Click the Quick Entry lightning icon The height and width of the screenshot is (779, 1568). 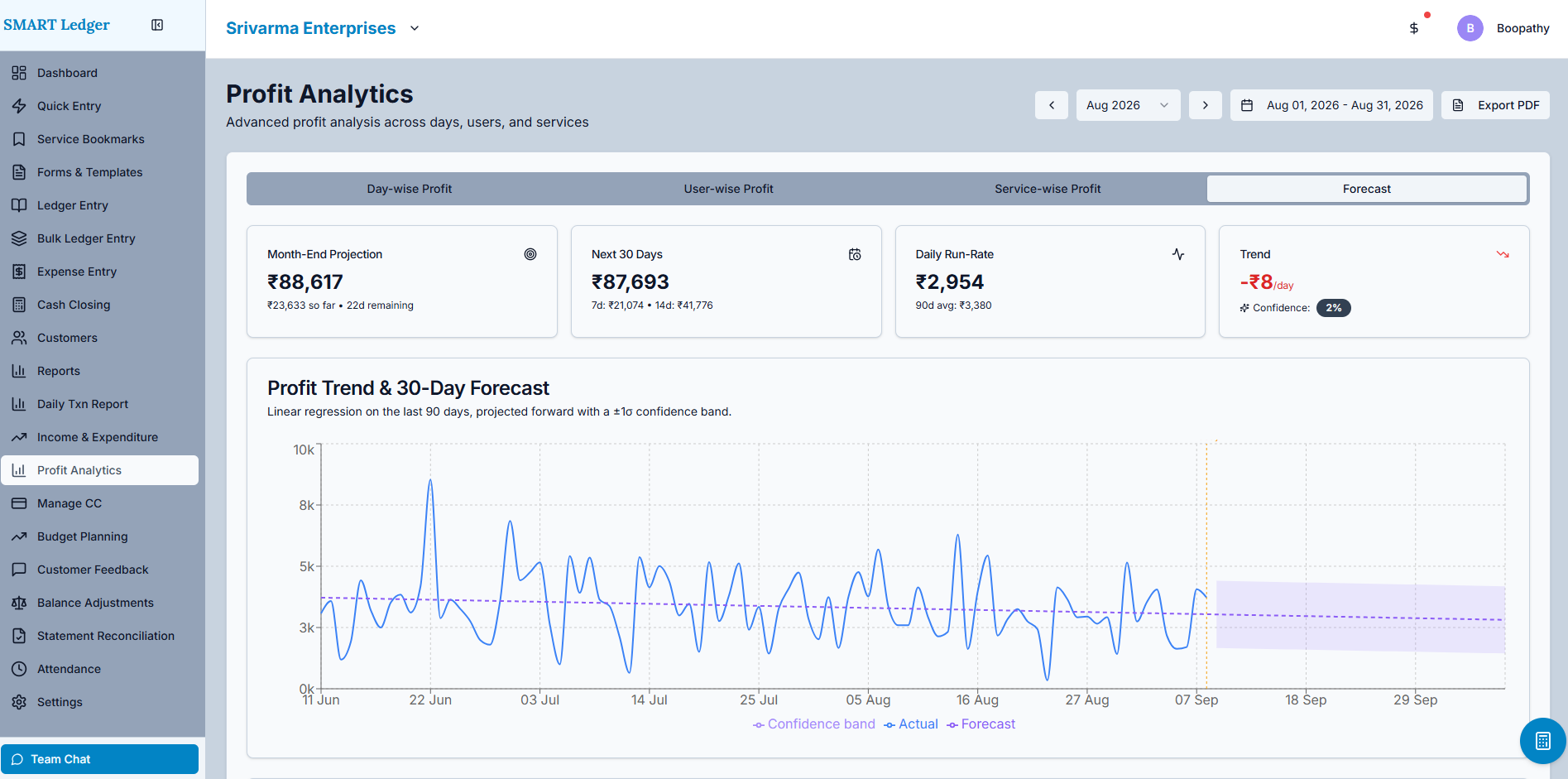coord(19,106)
